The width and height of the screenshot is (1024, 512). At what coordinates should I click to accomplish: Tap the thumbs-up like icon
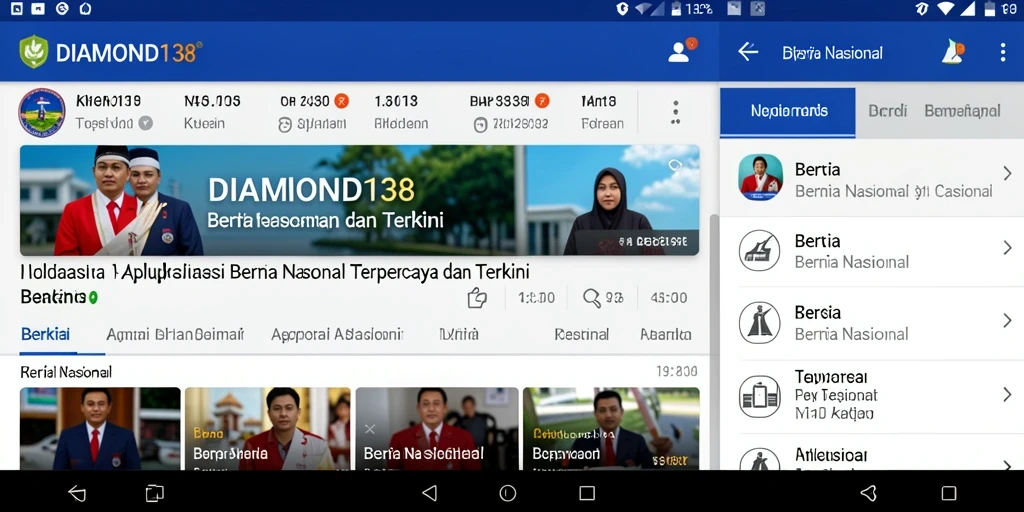(x=477, y=298)
